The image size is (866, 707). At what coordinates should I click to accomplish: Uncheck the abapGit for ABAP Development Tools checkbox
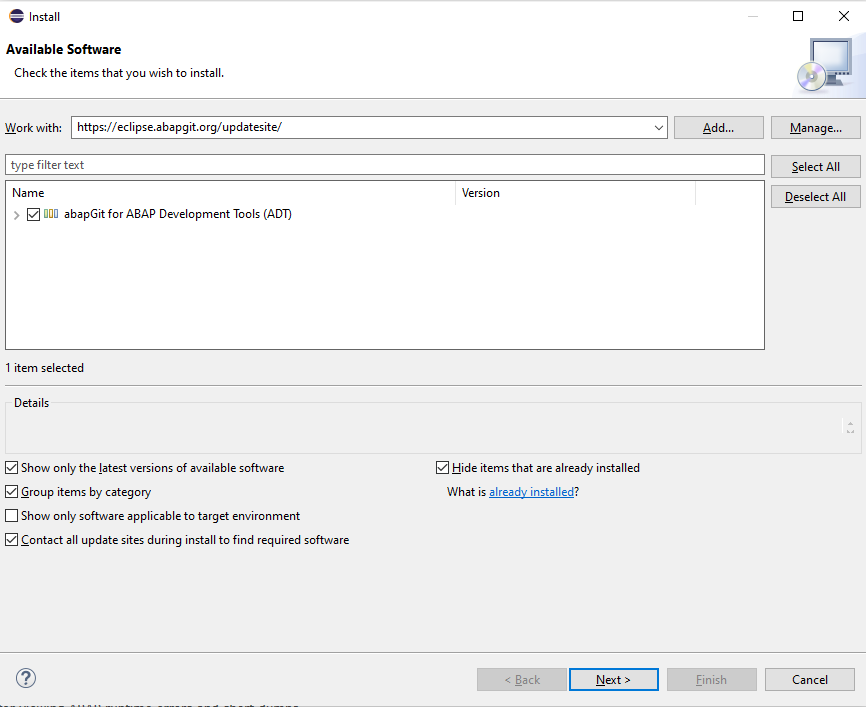34,214
